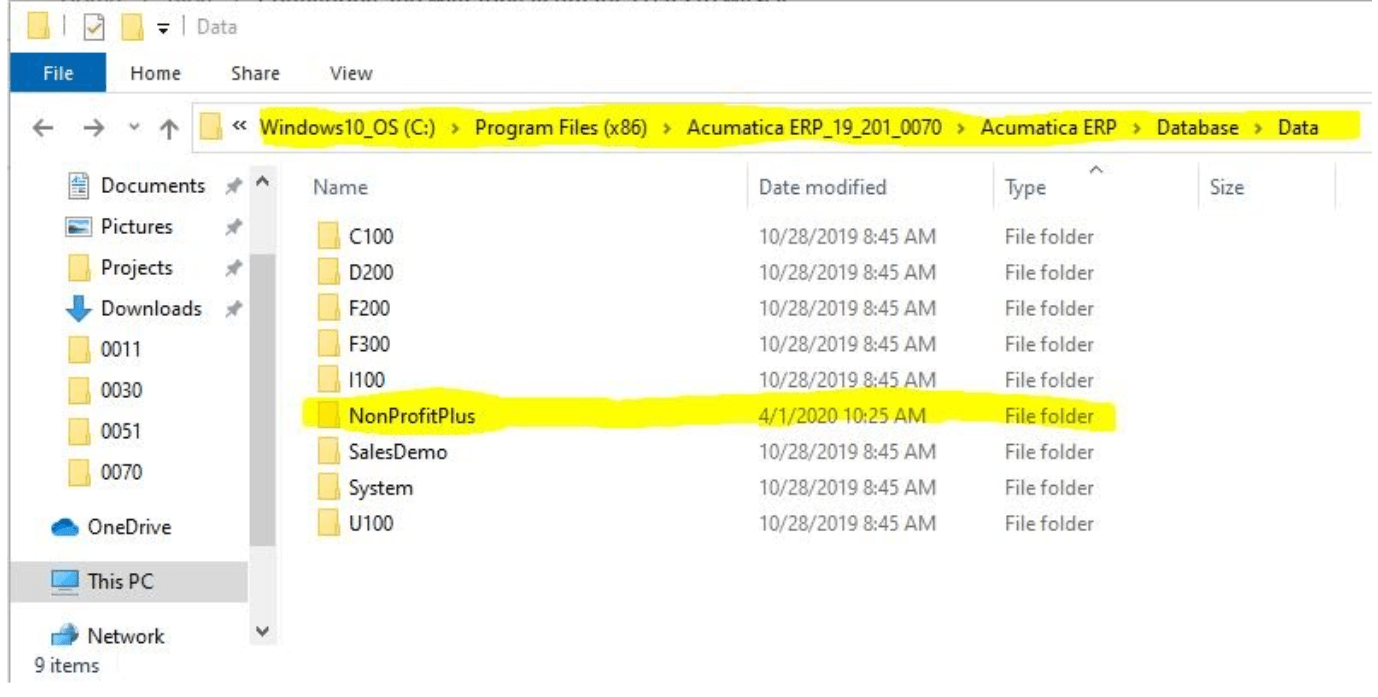
Task: Open Downloads in Quick access
Action: (x=151, y=309)
